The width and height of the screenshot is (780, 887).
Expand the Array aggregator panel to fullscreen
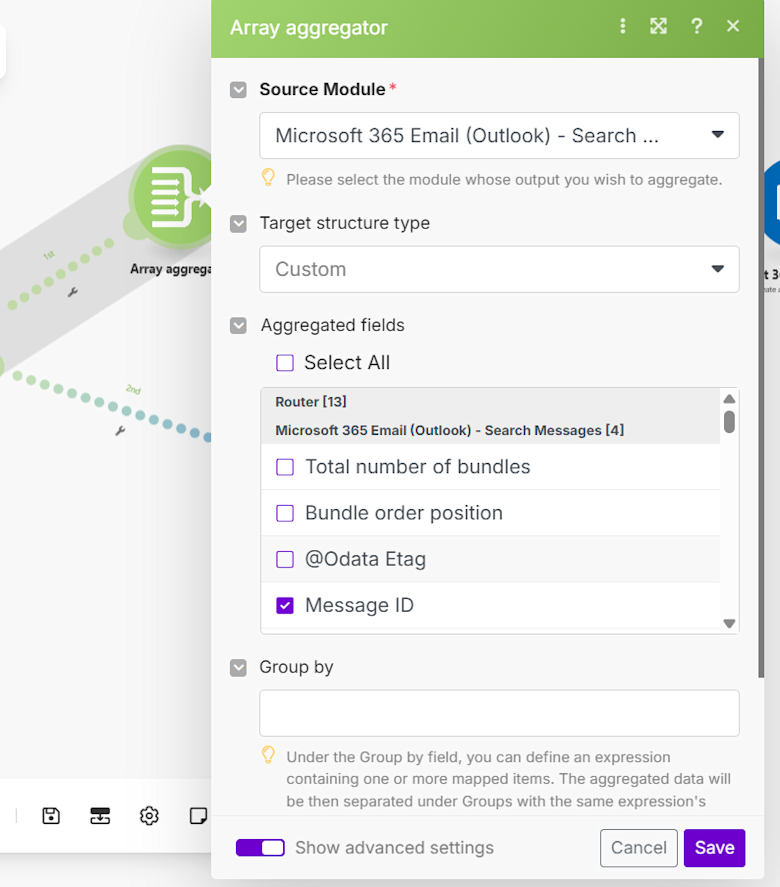click(658, 26)
